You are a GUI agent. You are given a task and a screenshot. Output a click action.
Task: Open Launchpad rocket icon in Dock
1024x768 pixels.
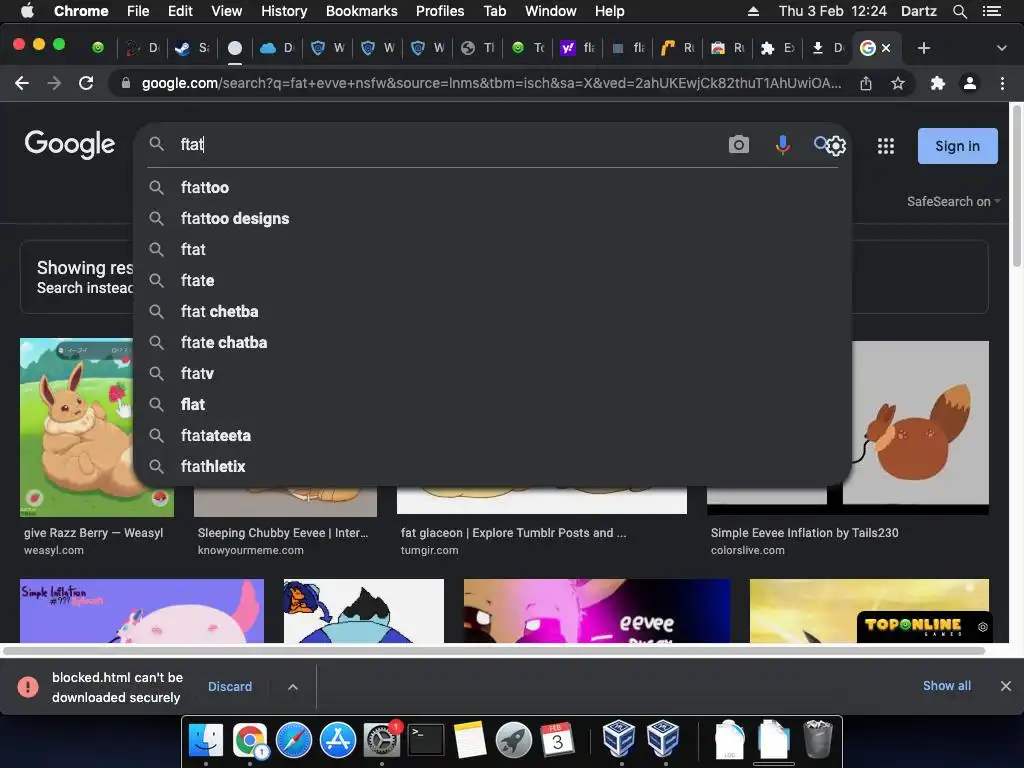click(x=513, y=740)
